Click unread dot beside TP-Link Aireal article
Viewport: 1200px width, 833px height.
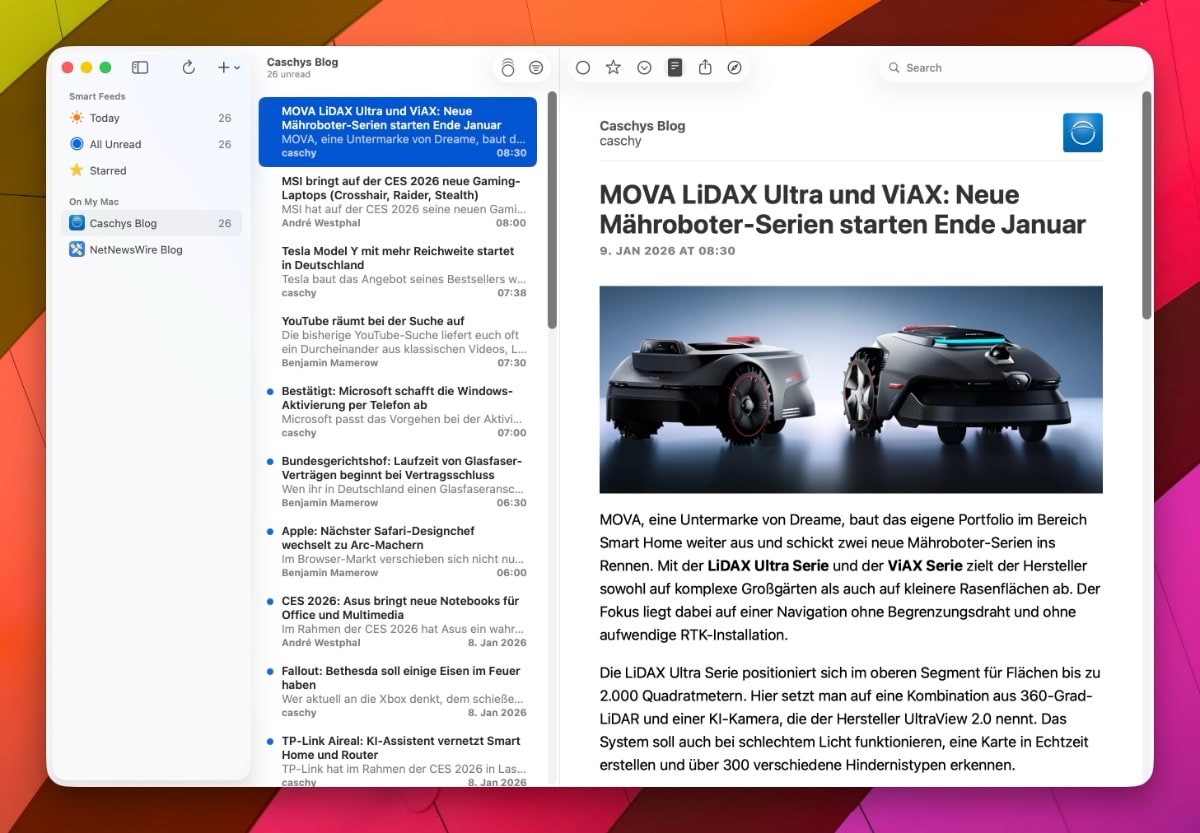270,742
